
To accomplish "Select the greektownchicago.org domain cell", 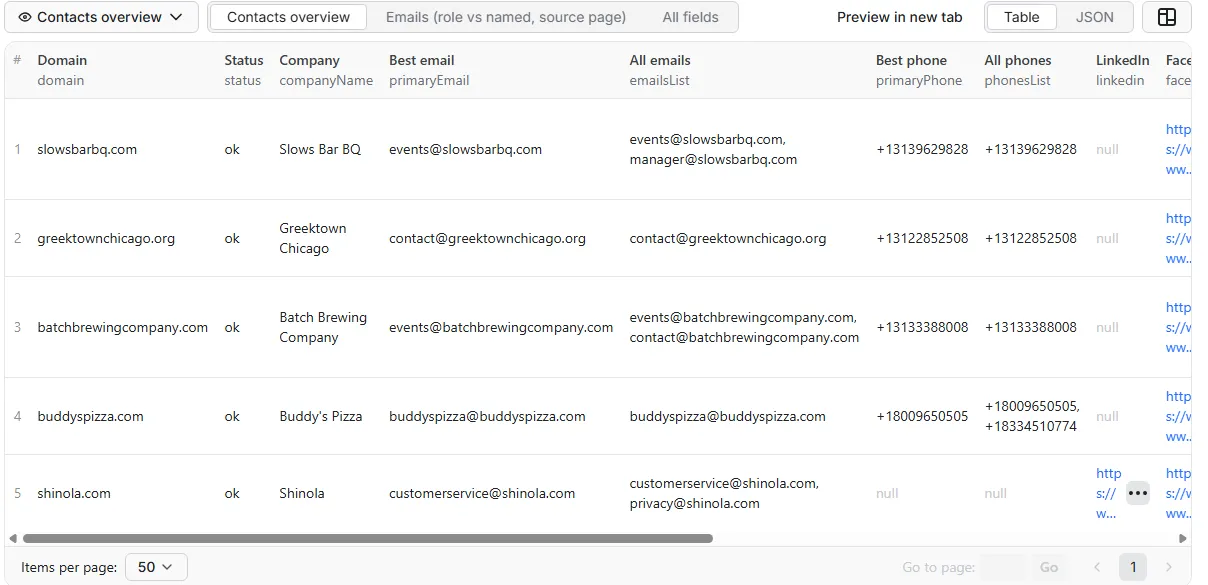I will [106, 238].
